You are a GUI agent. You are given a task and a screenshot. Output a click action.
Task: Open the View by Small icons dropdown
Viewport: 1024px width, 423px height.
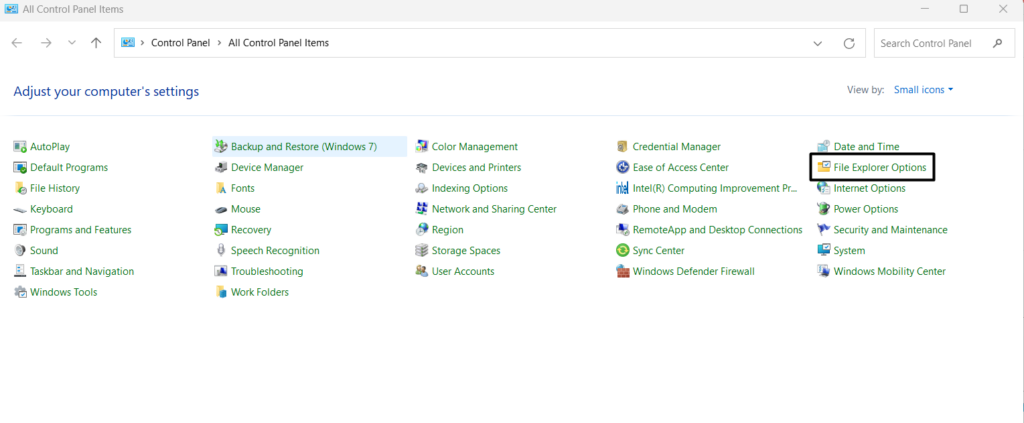(x=923, y=90)
